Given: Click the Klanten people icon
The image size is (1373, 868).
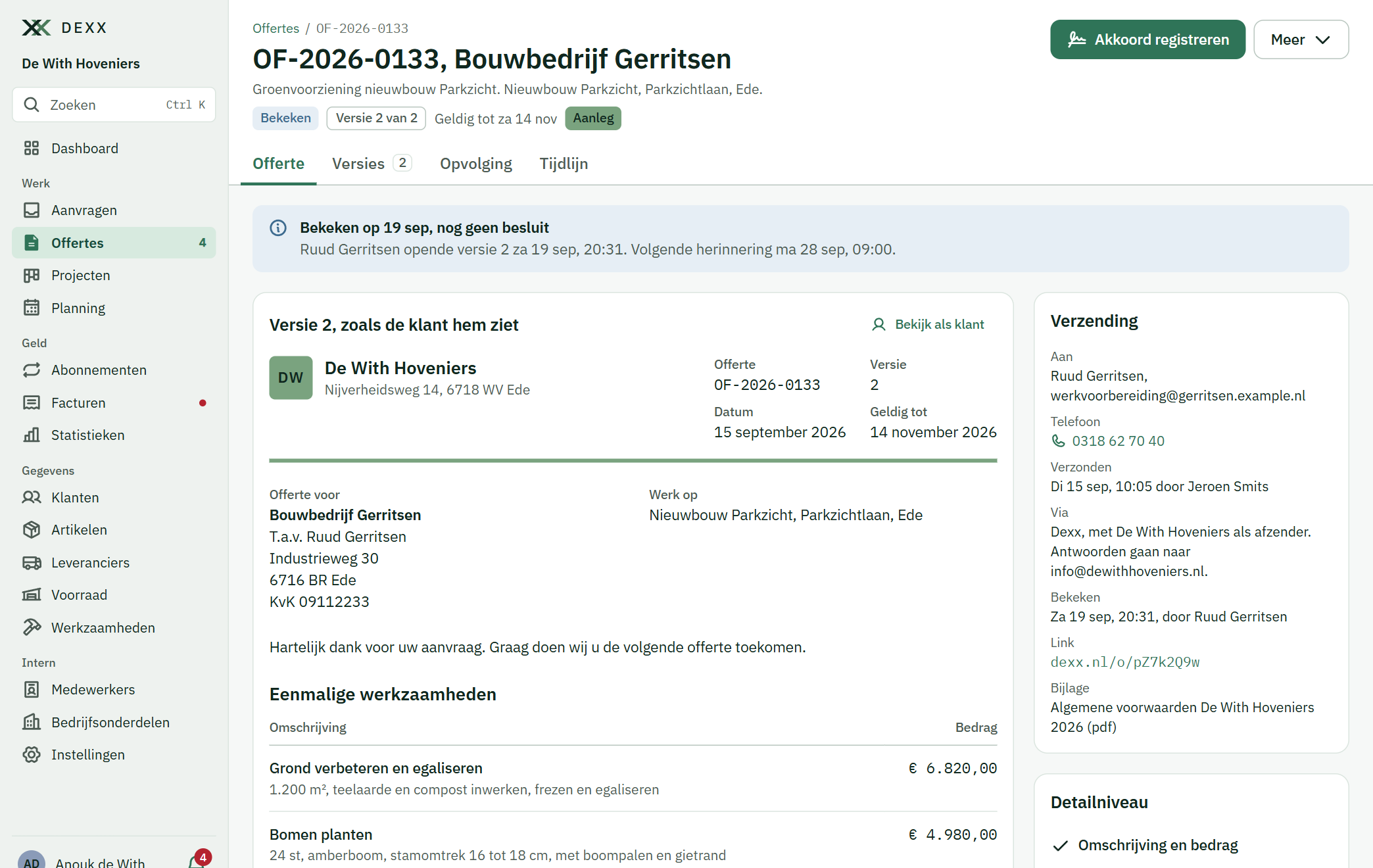Looking at the screenshot, I should pyautogui.click(x=31, y=497).
